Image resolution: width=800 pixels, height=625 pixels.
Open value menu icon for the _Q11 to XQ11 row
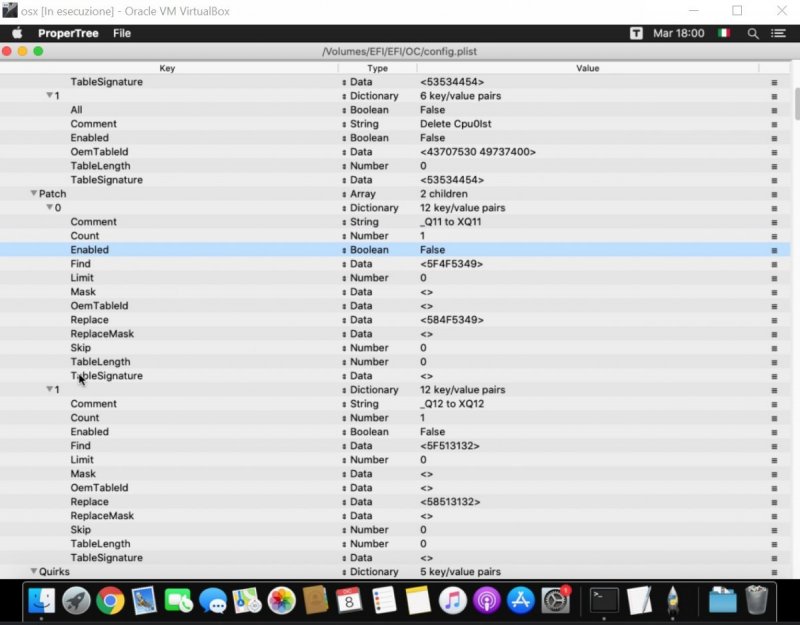pos(774,222)
